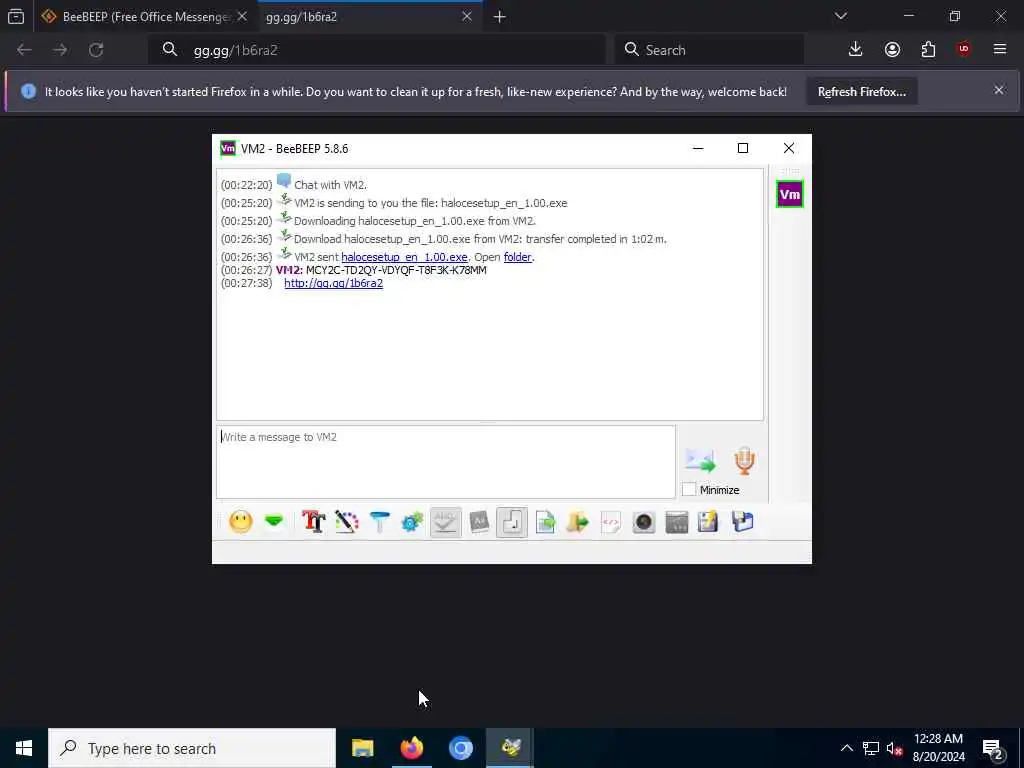Click the Firefox Search box
The width and height of the screenshot is (1024, 768).
pos(709,50)
